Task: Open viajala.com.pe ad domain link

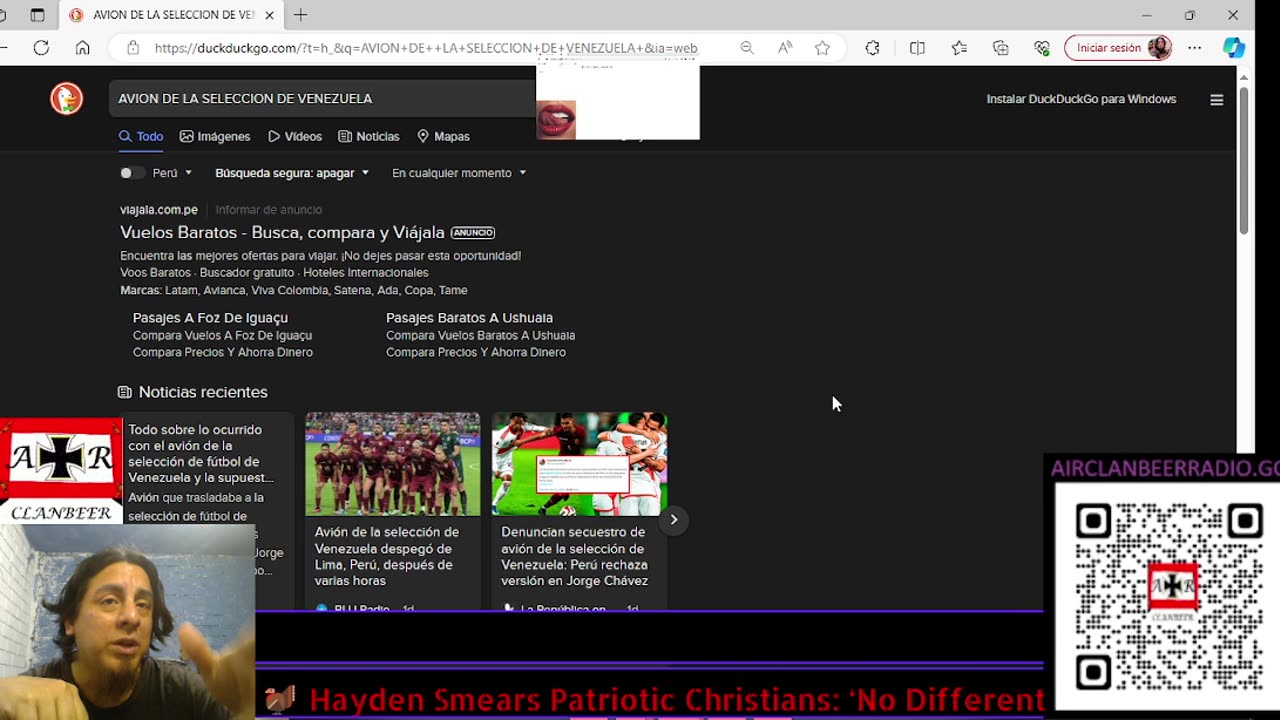Action: tap(159, 210)
